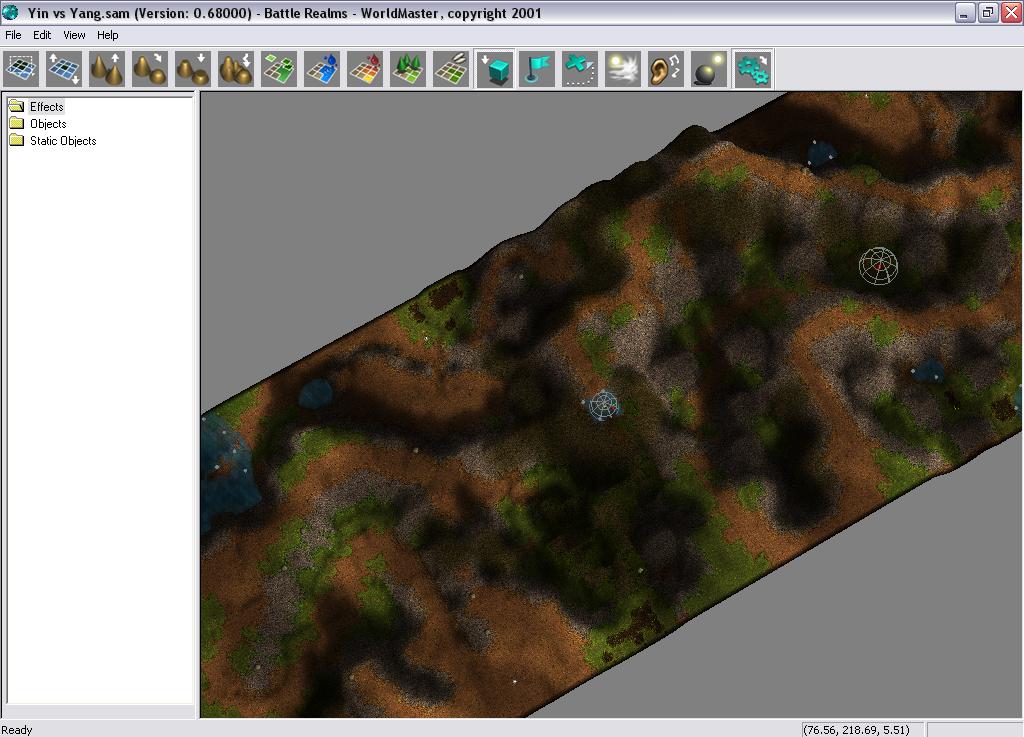Select the rice seed tile tool
This screenshot has width=1024, height=737.
click(x=452, y=69)
